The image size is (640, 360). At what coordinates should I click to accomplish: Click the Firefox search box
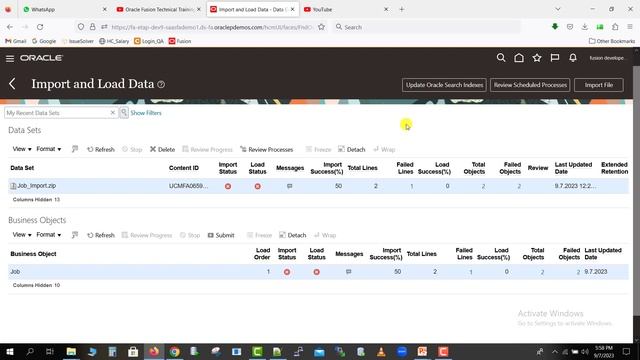pyautogui.click(x=427, y=27)
